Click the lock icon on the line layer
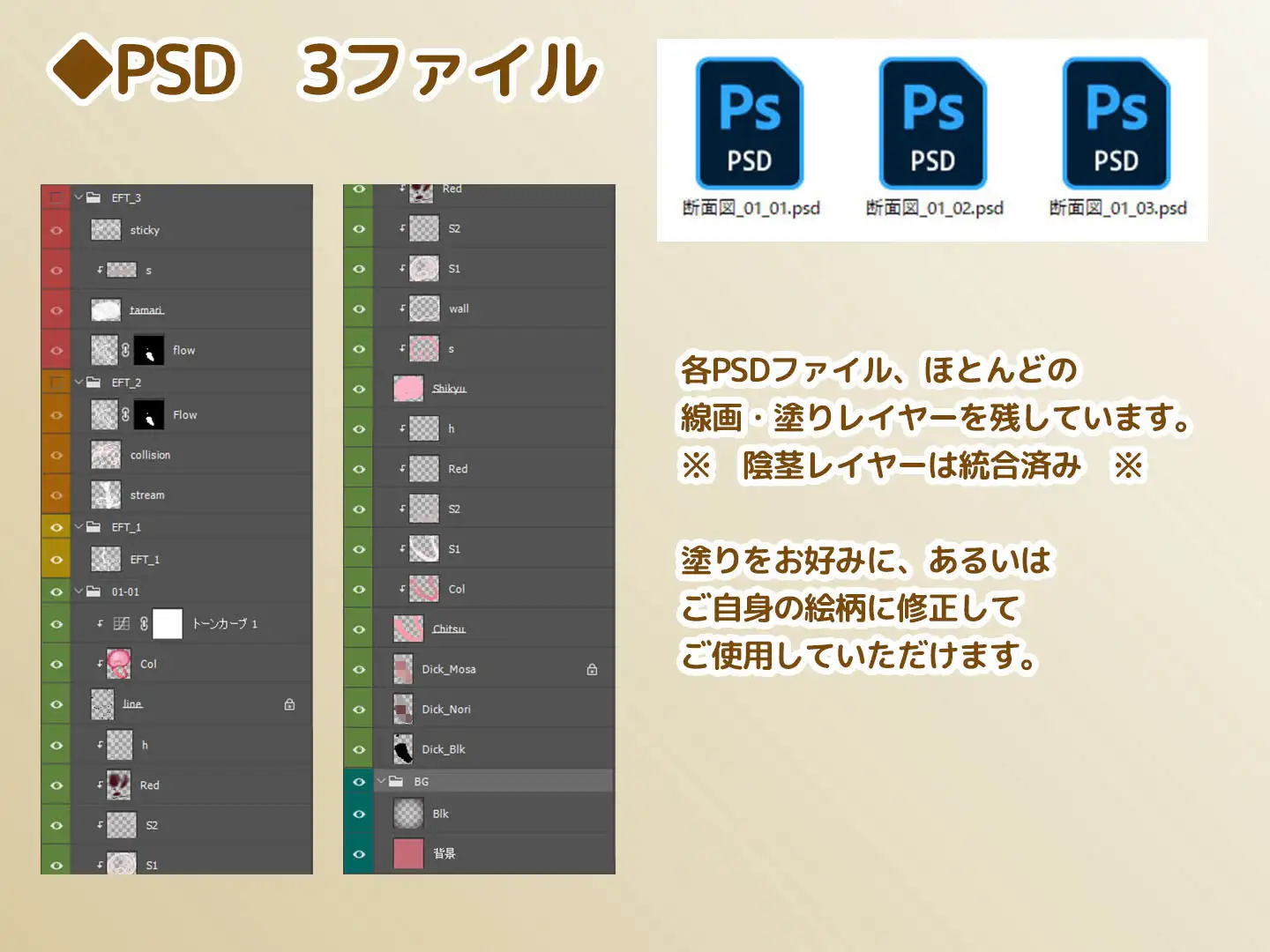 tap(289, 704)
